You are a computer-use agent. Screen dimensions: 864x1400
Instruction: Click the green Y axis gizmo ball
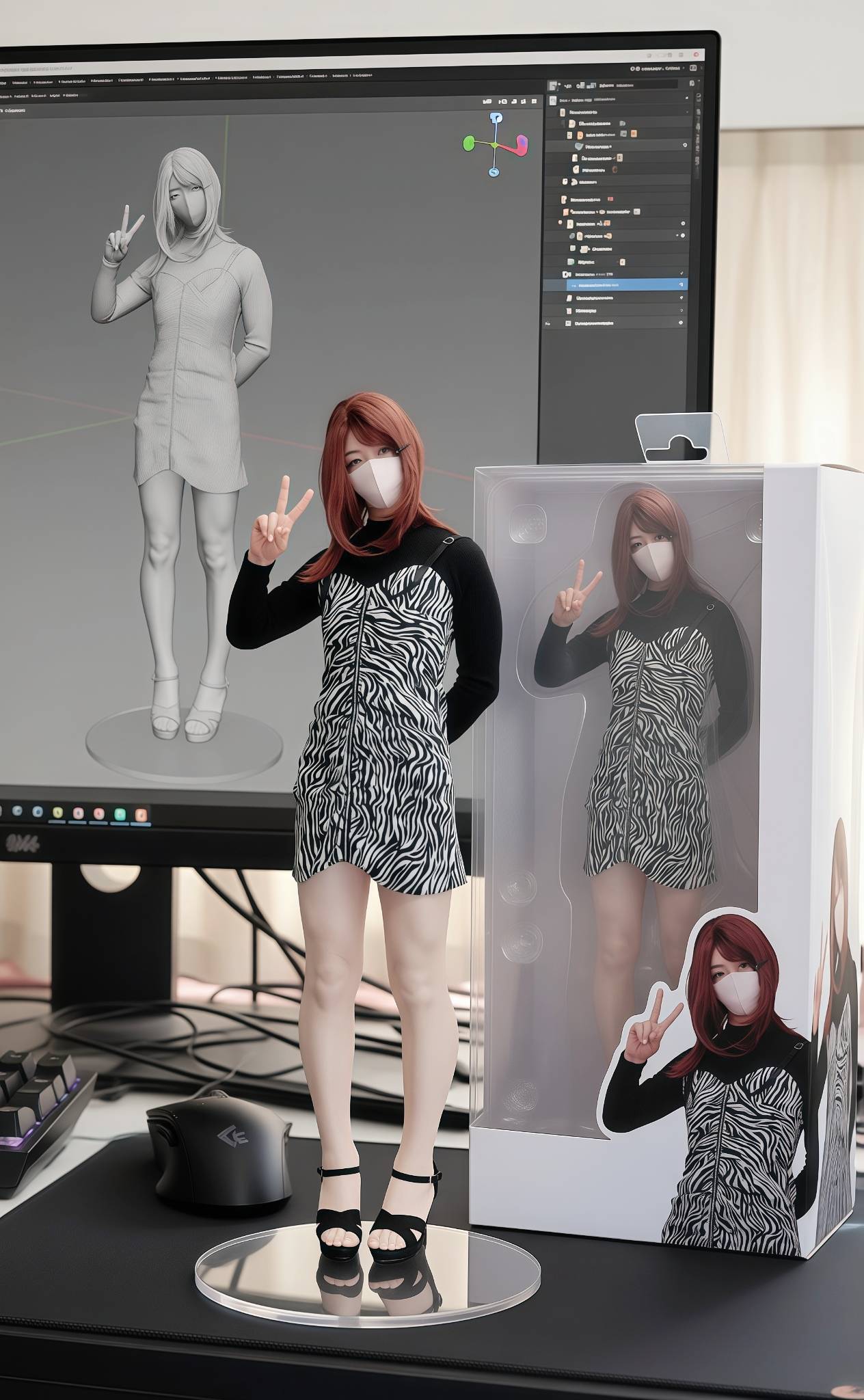pyautogui.click(x=470, y=143)
